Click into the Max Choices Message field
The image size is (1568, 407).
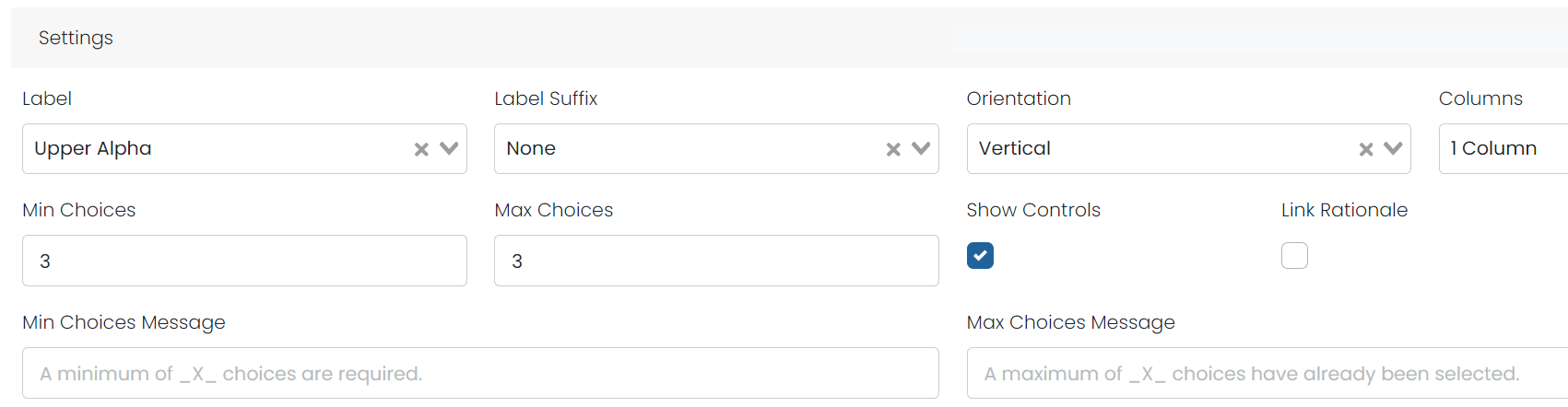coord(1267,373)
